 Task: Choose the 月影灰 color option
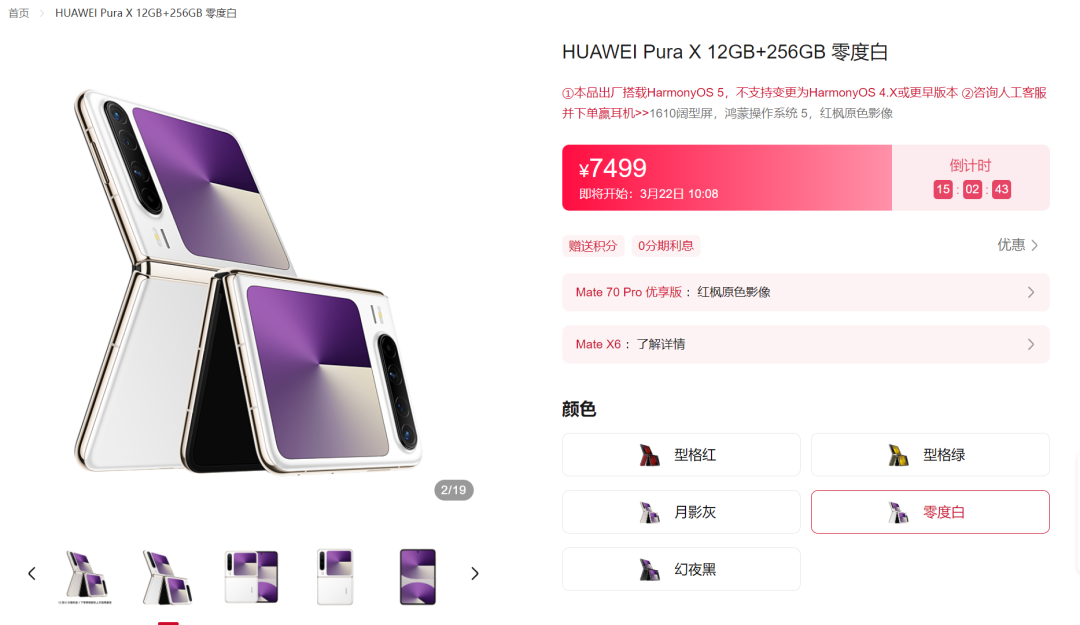click(681, 512)
